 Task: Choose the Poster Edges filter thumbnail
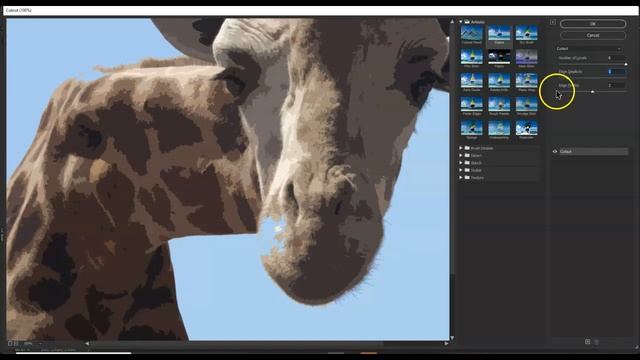click(471, 105)
